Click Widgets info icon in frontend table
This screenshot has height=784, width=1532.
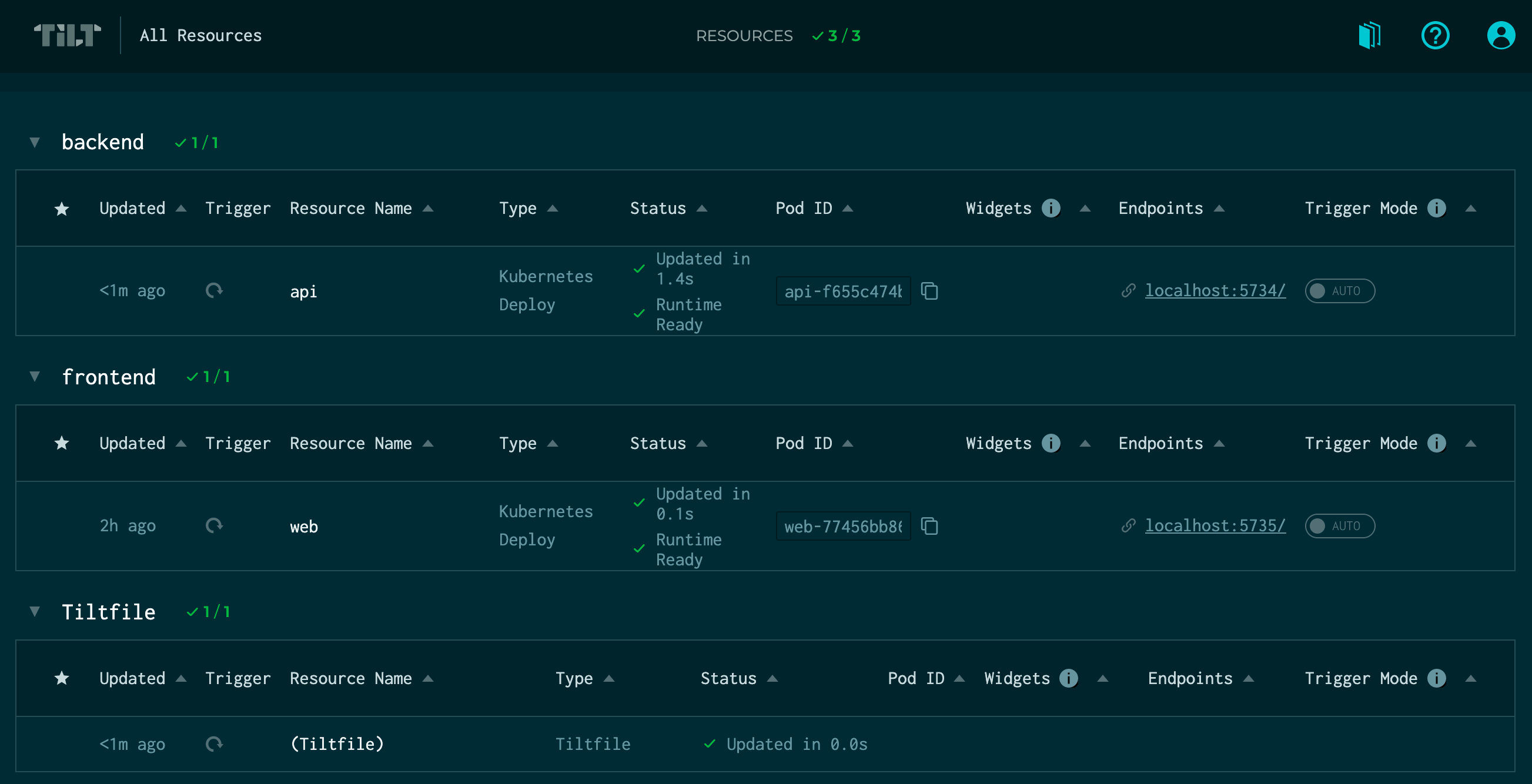(x=1051, y=443)
